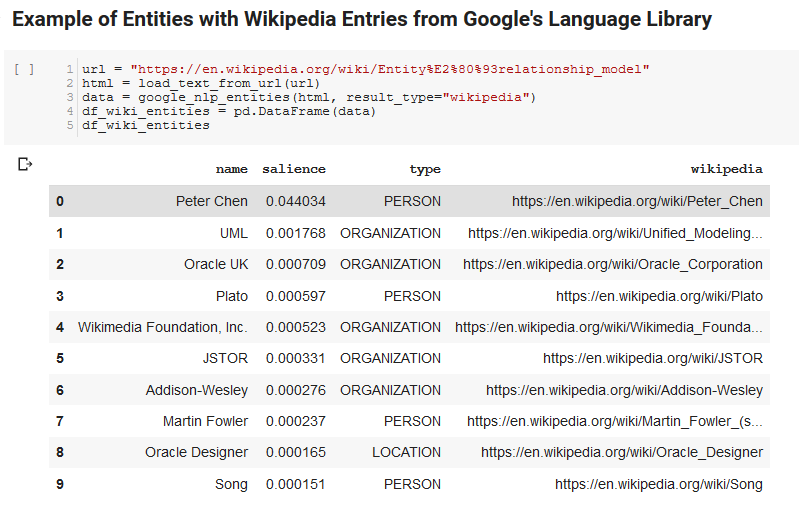
Task: Open the Peter_Chen Wikipedia link
Action: pyautogui.click(x=637, y=201)
